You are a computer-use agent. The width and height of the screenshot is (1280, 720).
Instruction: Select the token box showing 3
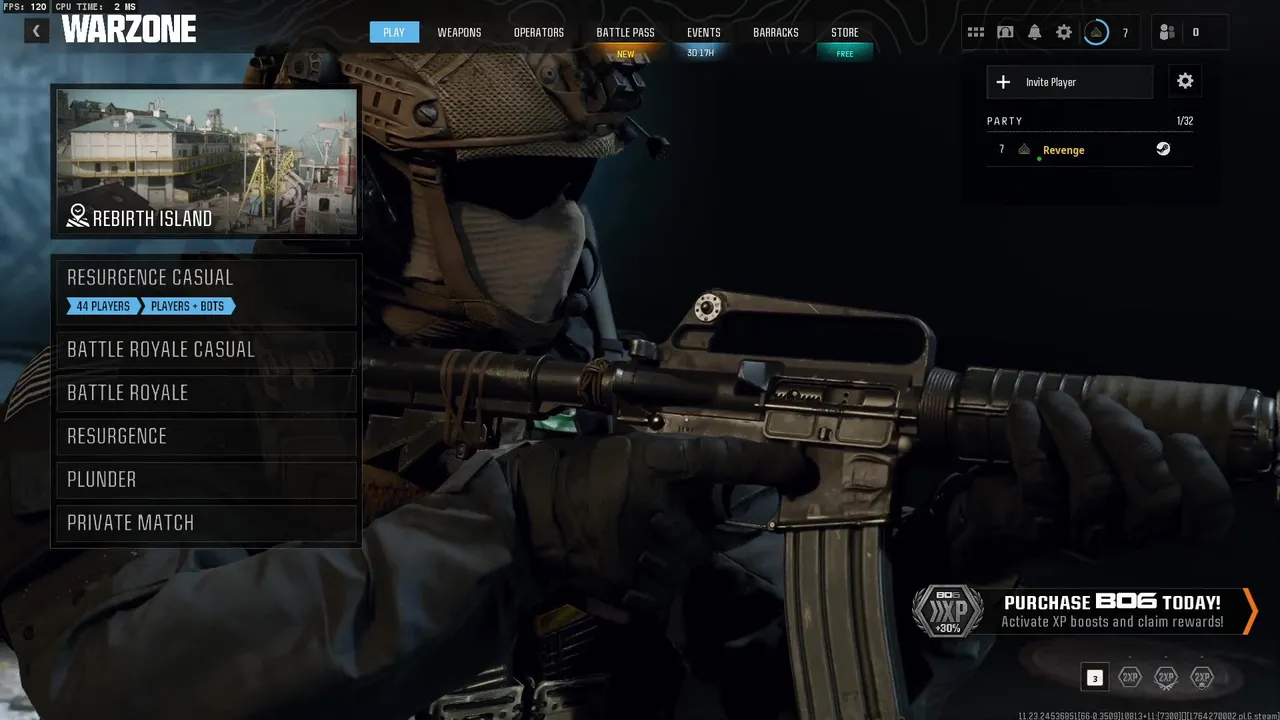point(1095,678)
